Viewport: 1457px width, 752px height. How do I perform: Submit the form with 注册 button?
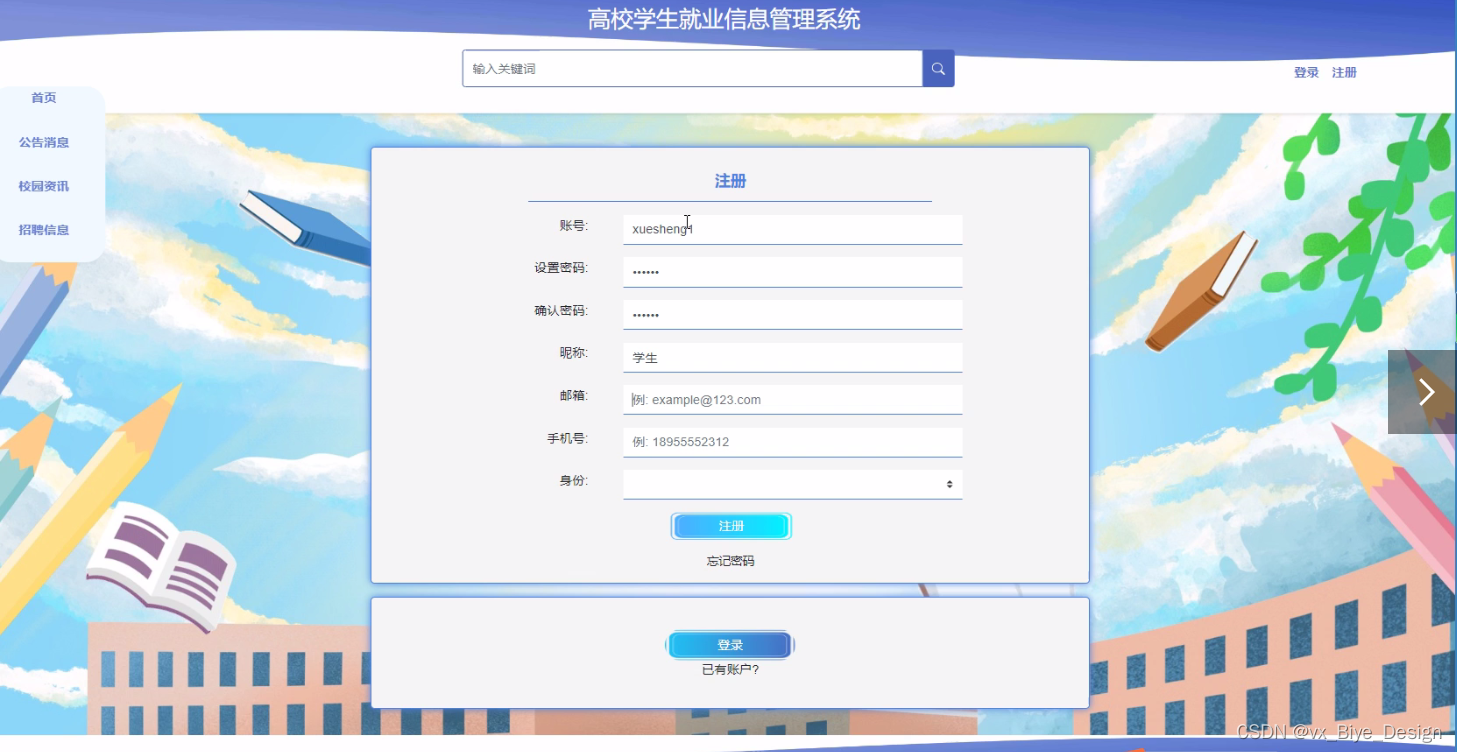click(x=731, y=526)
